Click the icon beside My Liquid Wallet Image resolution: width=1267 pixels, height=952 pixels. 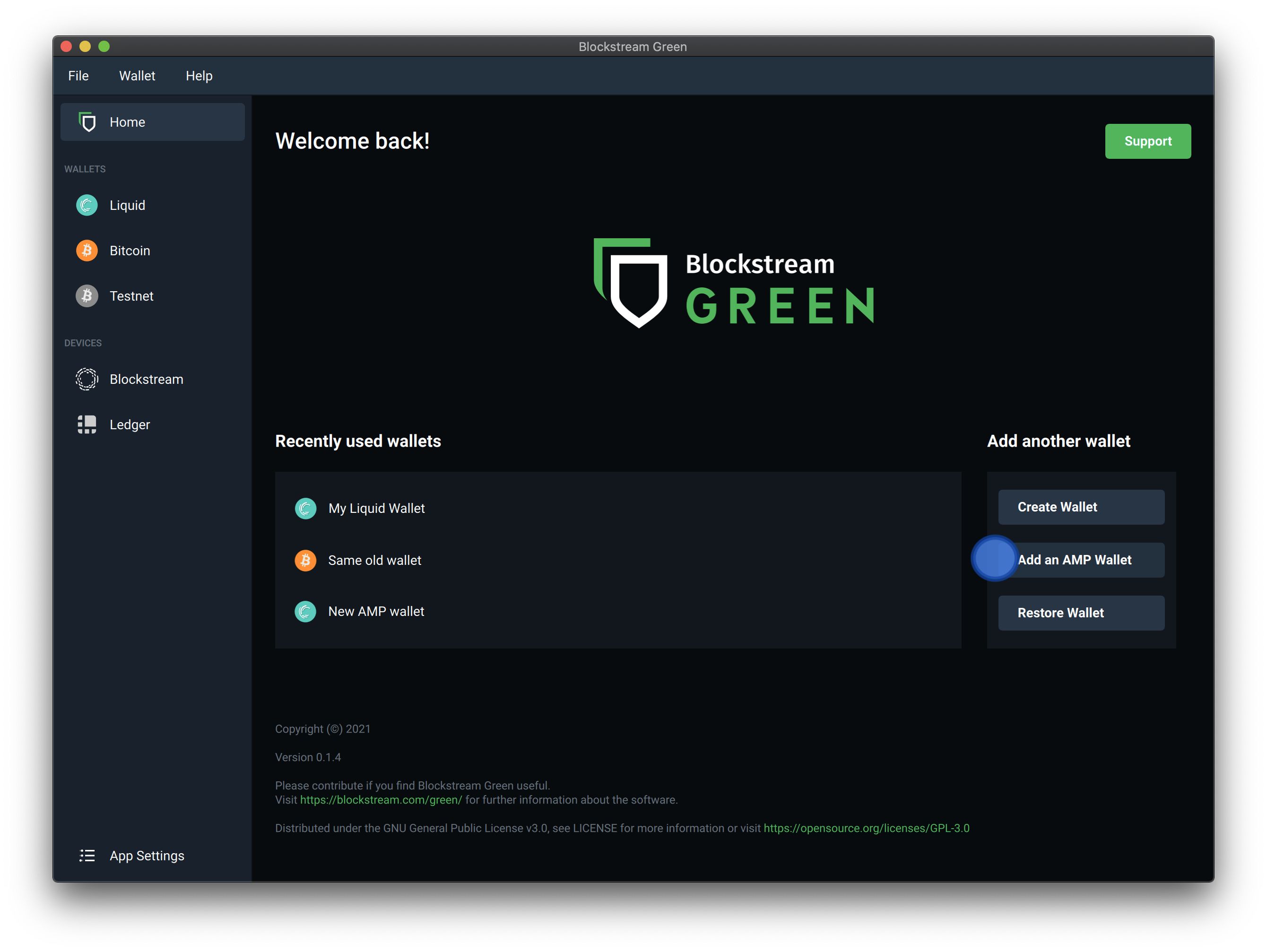pyautogui.click(x=305, y=508)
